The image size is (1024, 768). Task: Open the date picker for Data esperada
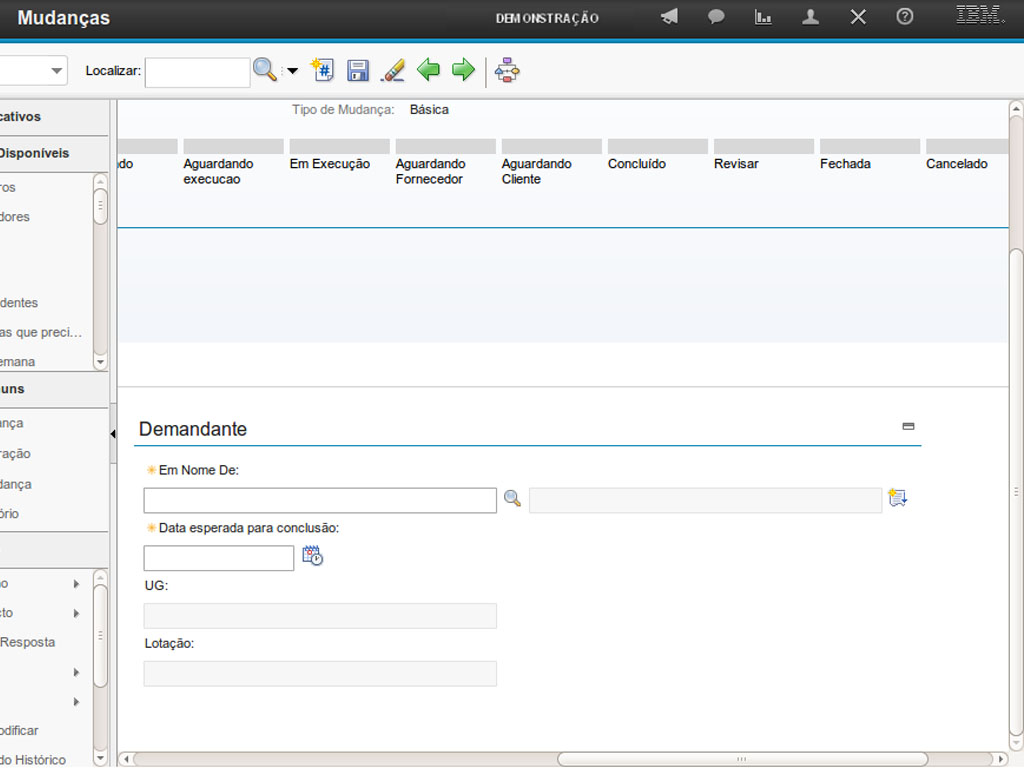pyautogui.click(x=313, y=556)
